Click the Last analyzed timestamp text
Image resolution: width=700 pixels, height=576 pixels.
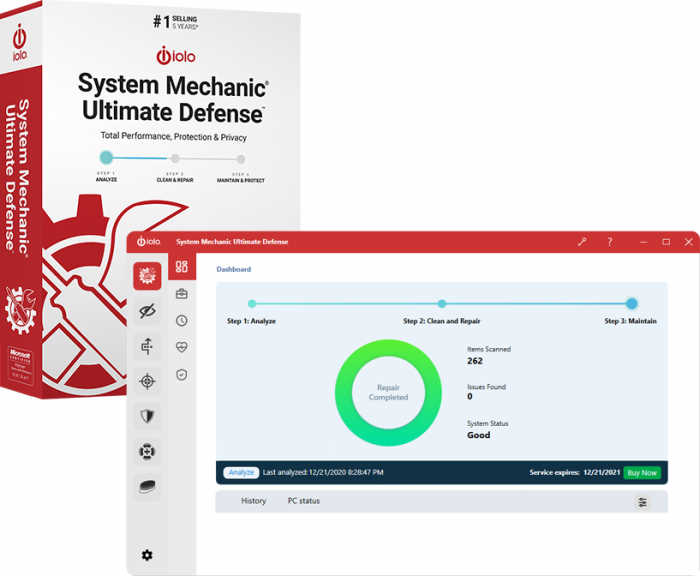(323, 472)
